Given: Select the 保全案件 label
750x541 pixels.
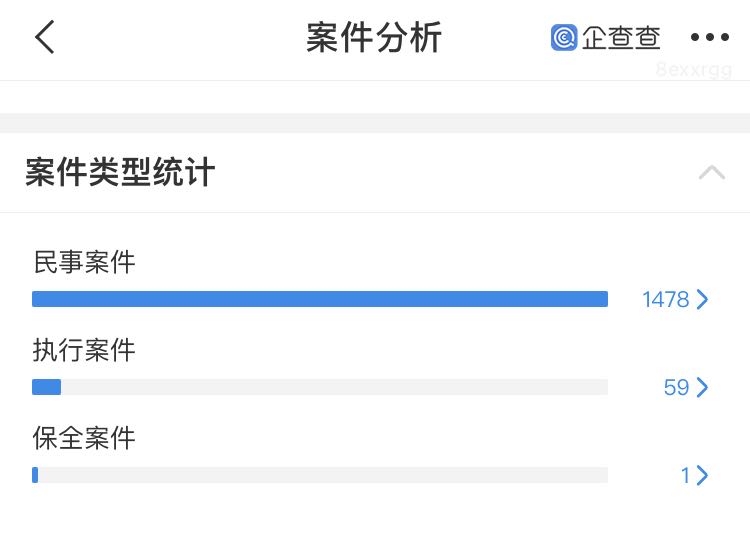Looking at the screenshot, I should point(84,439).
